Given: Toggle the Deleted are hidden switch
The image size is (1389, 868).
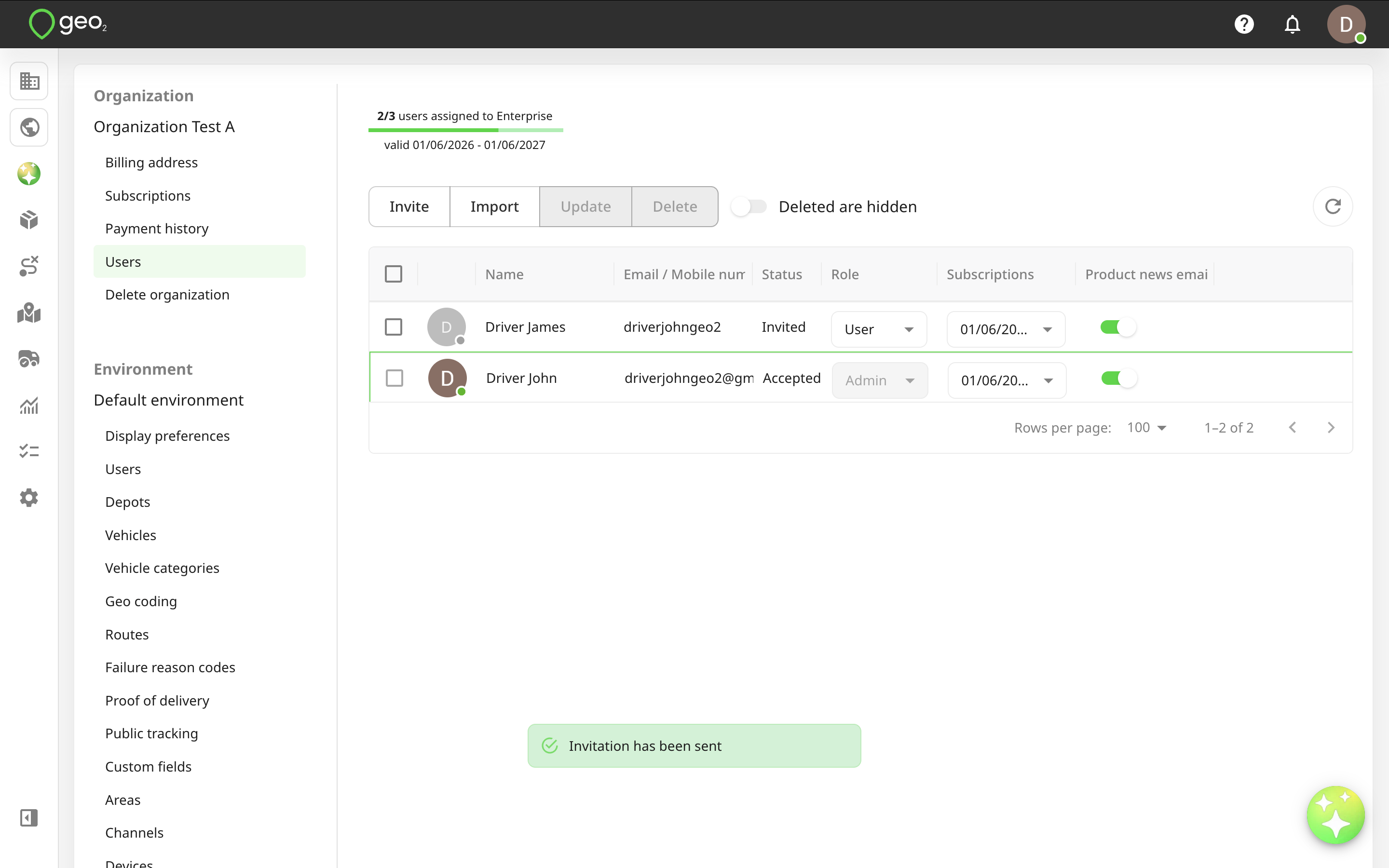Looking at the screenshot, I should click(x=749, y=207).
